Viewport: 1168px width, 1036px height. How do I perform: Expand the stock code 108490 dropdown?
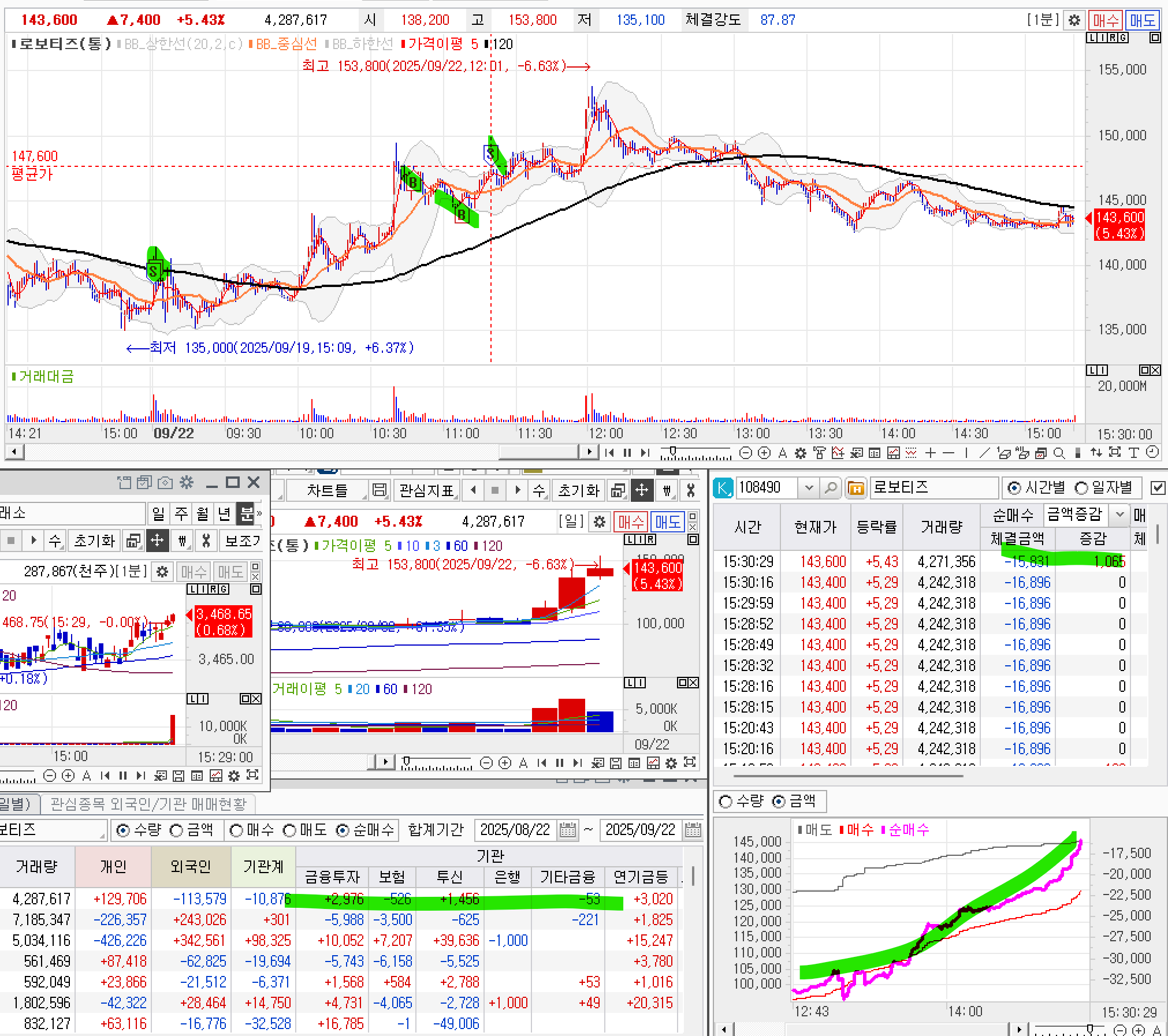[809, 488]
